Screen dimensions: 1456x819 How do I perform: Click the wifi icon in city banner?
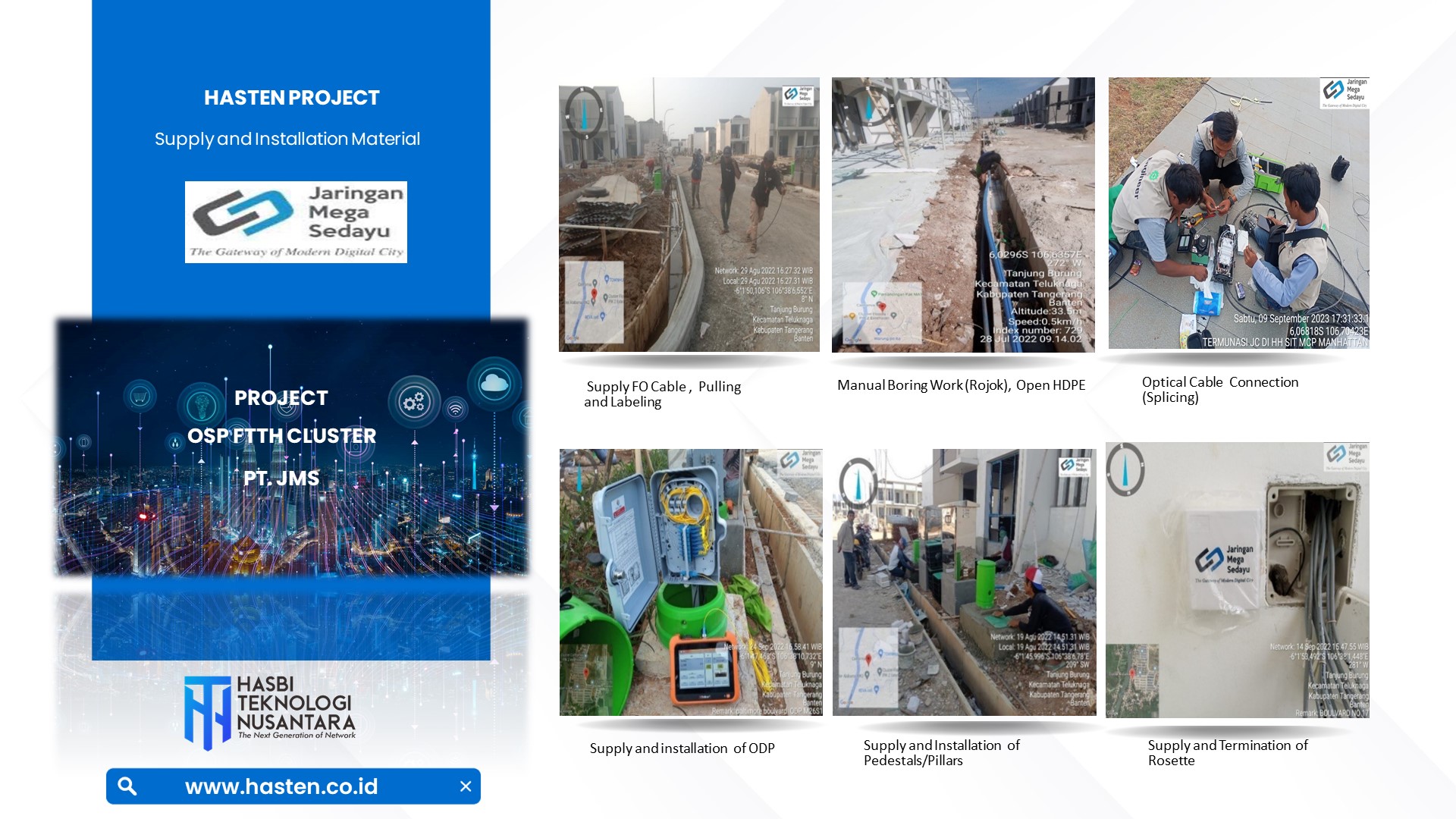point(455,409)
